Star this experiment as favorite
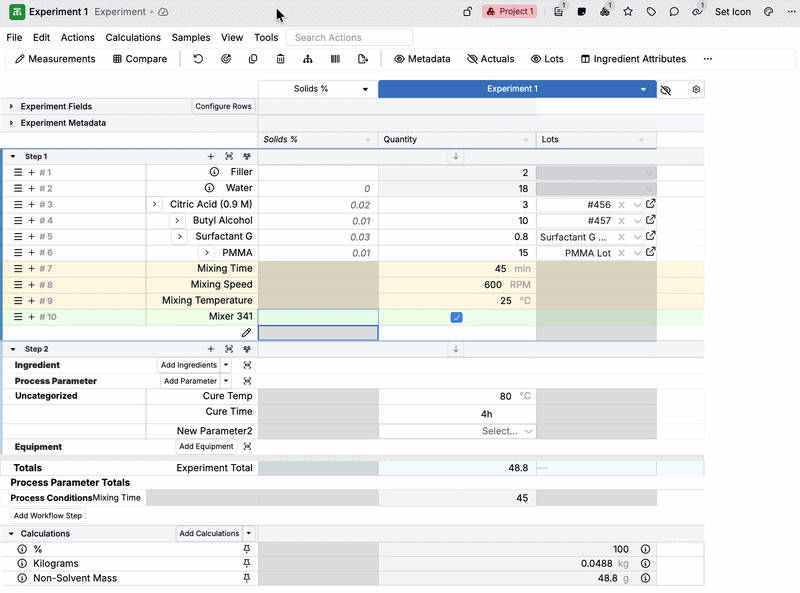This screenshot has width=800, height=593. pos(628,12)
